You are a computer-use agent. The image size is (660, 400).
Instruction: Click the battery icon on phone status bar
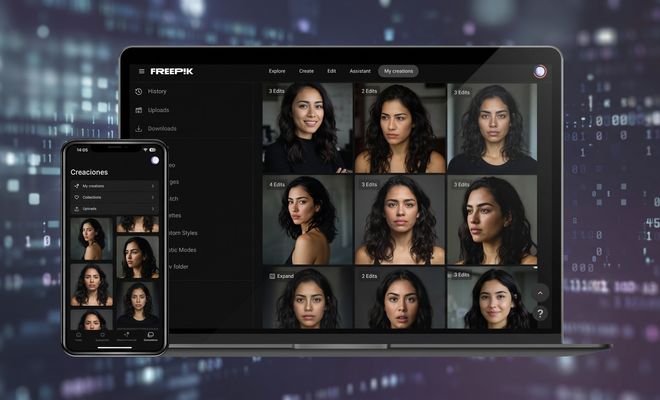click(152, 150)
